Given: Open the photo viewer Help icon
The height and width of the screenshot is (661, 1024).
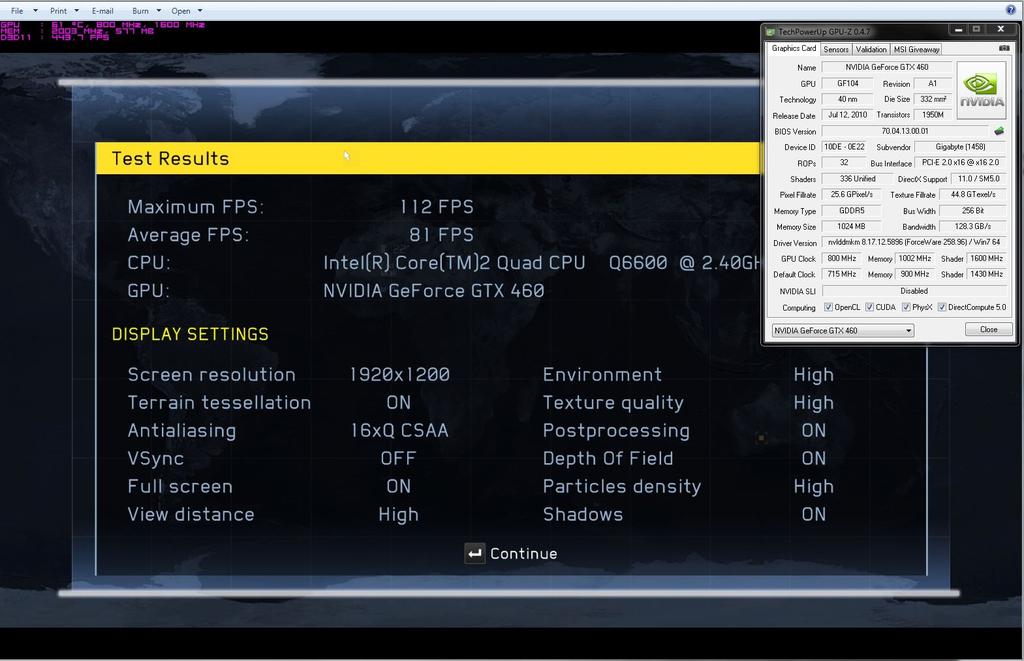Looking at the screenshot, I should 1010,10.
